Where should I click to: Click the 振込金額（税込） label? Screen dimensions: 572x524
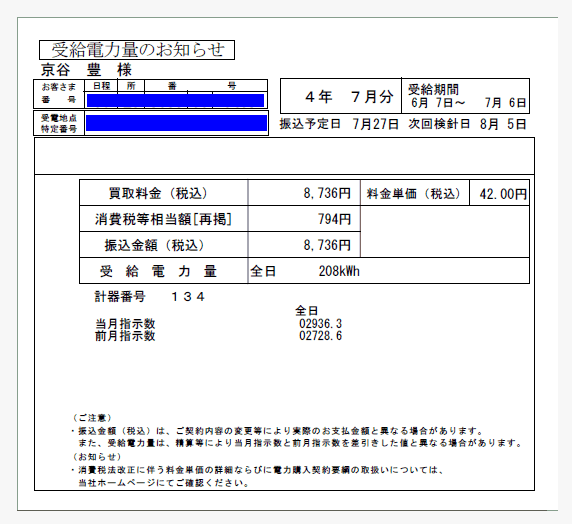[x=154, y=245]
